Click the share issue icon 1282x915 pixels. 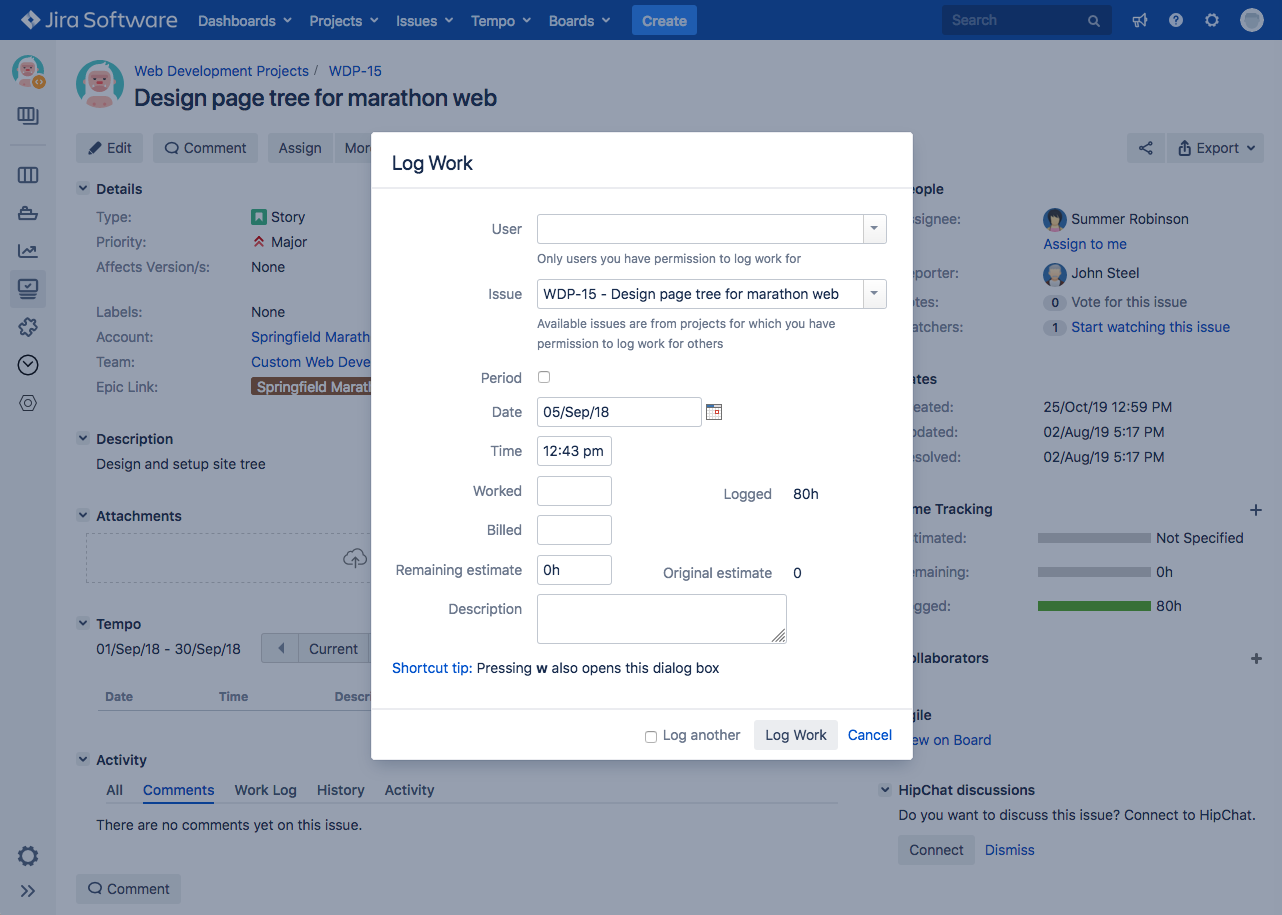[1145, 148]
